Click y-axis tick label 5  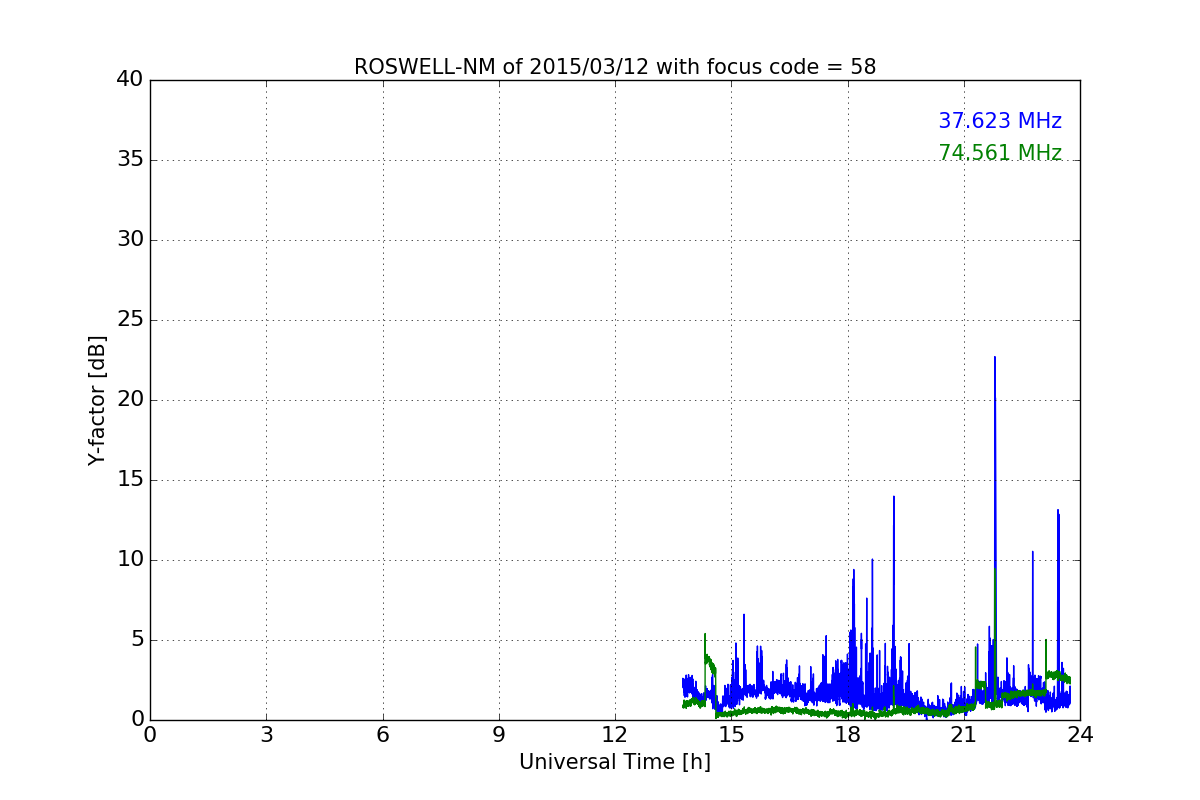[x=137, y=640]
